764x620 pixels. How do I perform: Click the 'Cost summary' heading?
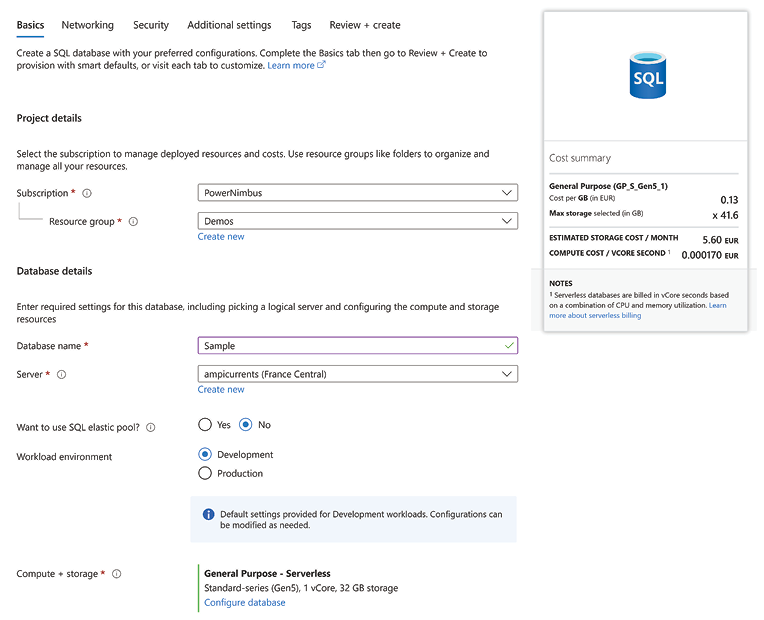click(580, 158)
